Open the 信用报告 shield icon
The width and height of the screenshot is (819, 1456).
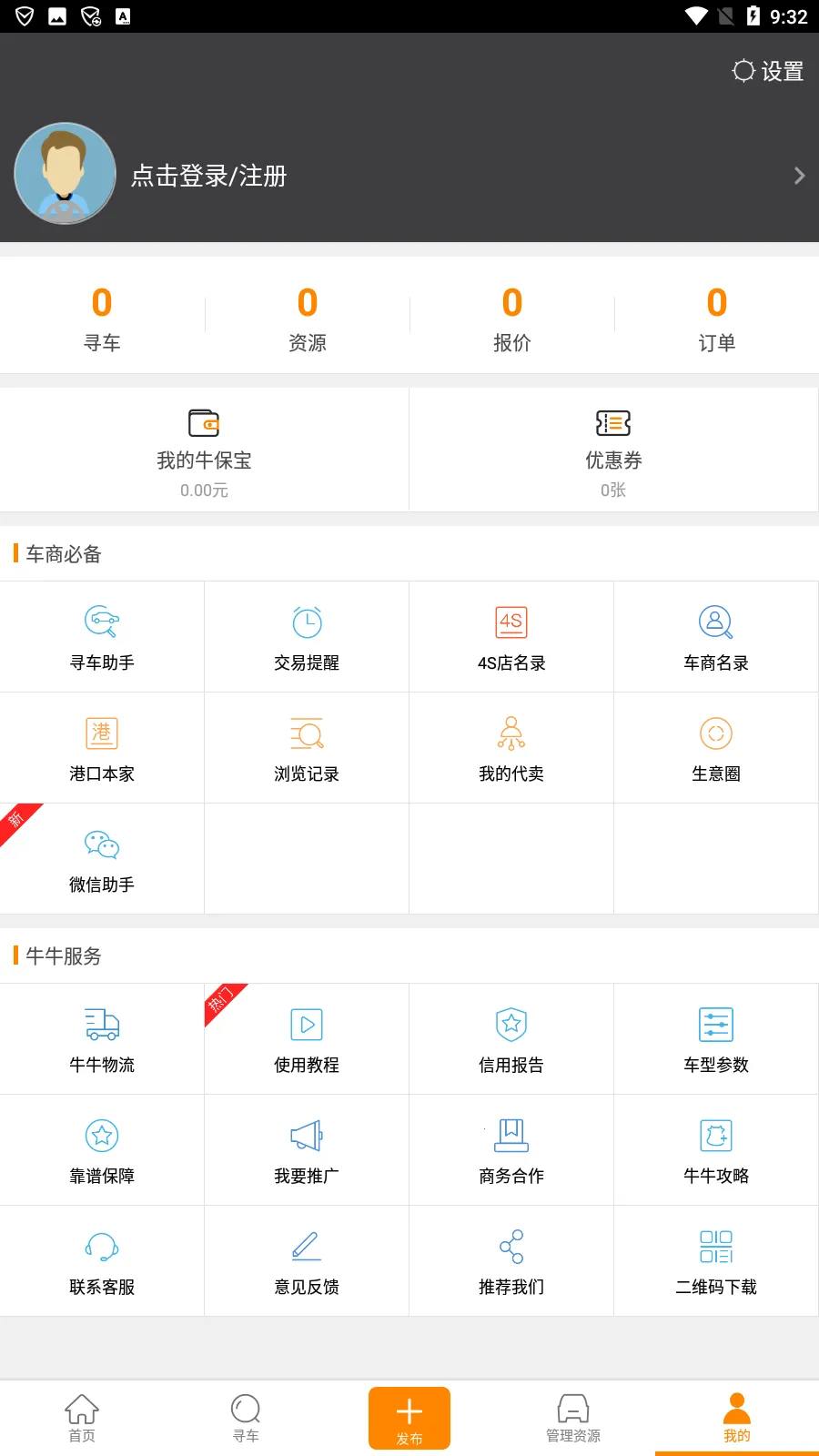[x=511, y=1025]
